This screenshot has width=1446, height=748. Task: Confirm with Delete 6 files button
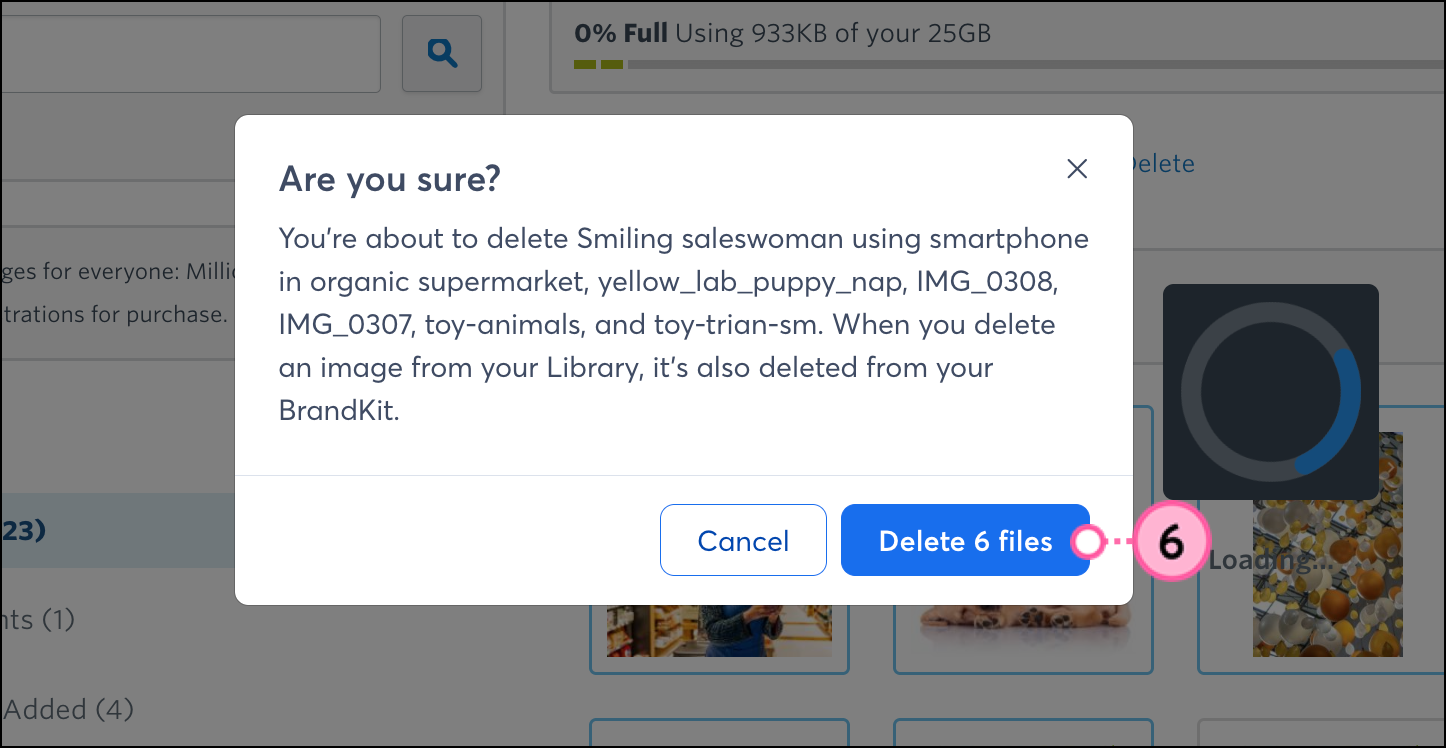click(x=965, y=541)
